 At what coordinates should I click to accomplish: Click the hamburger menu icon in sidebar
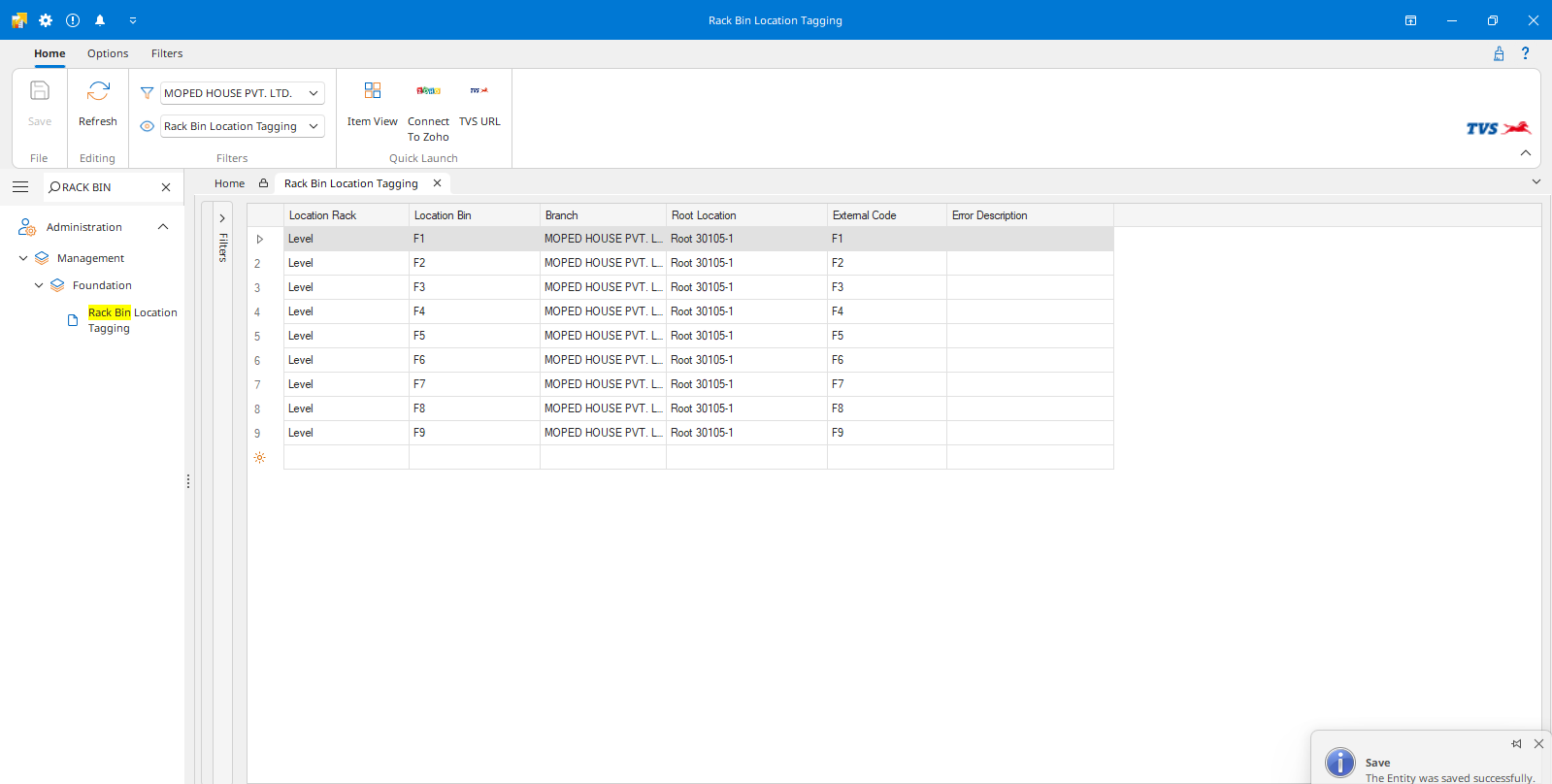(x=20, y=187)
